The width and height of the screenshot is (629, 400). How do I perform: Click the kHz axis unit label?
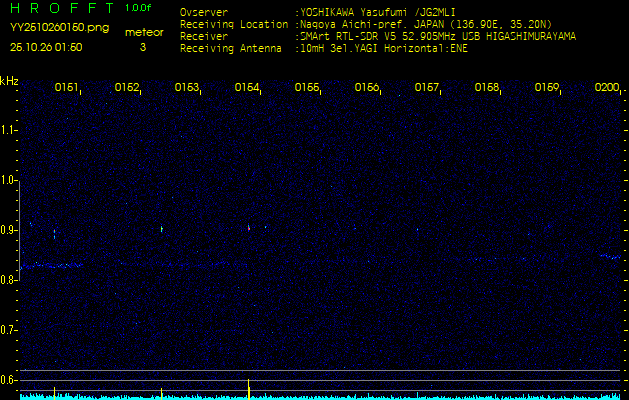click(9, 81)
